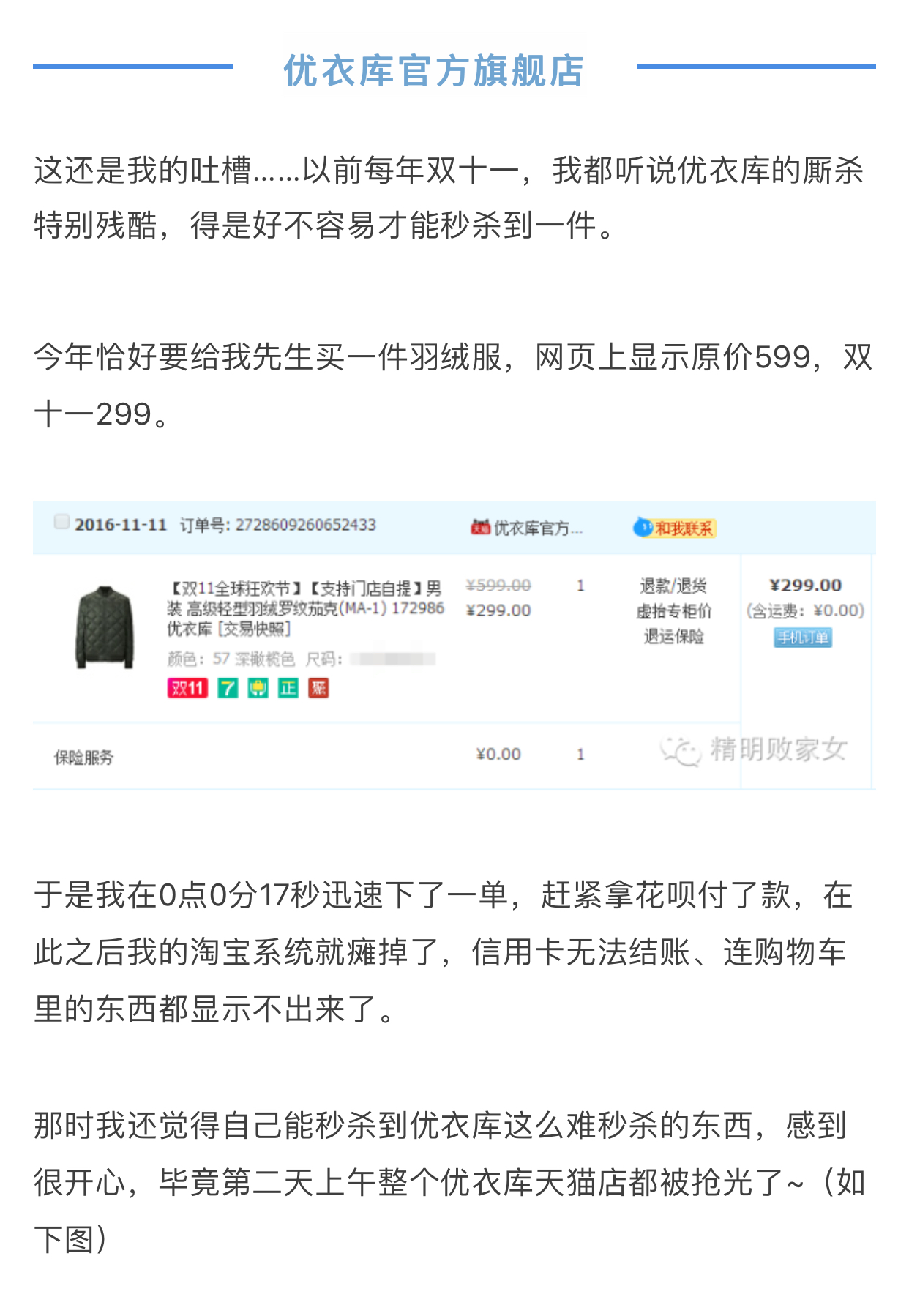Click the blue 手机订单 tag
The width and height of the screenshot is (909, 1316).
click(x=803, y=638)
